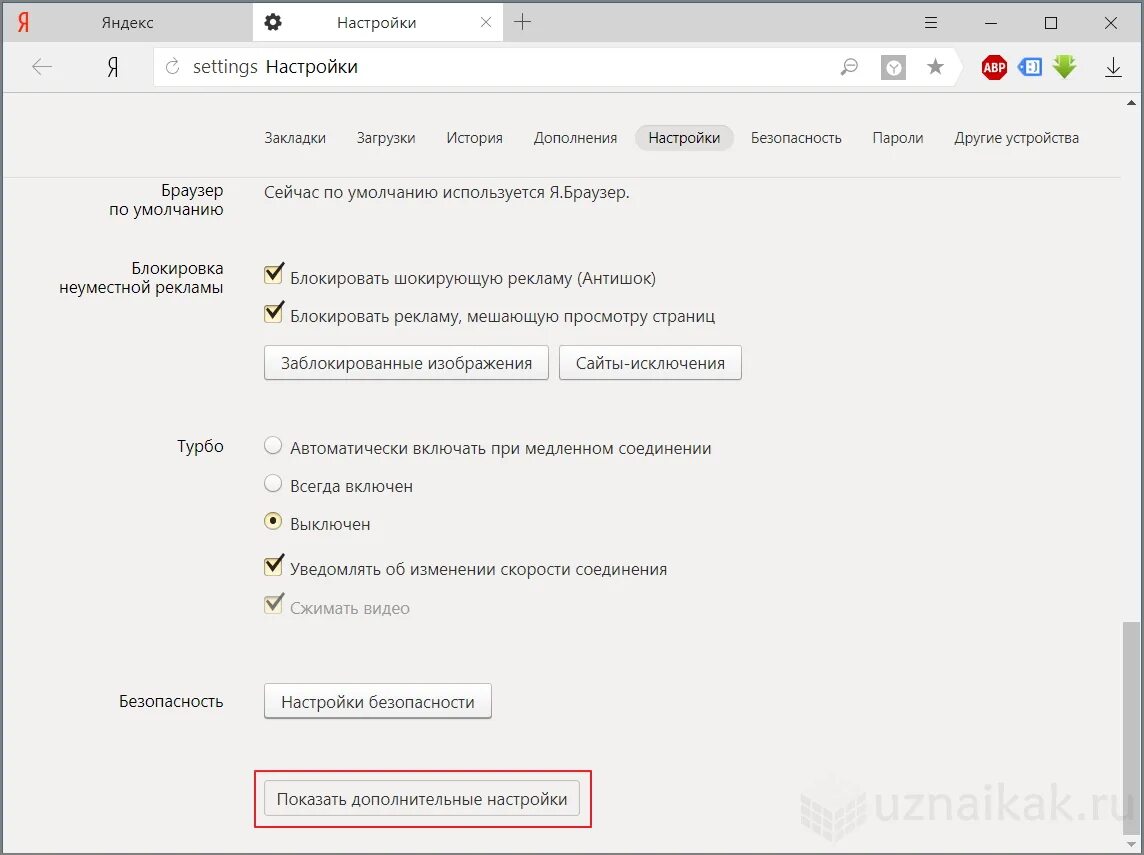
Task: Click the green download arrow extension
Action: click(x=1064, y=66)
